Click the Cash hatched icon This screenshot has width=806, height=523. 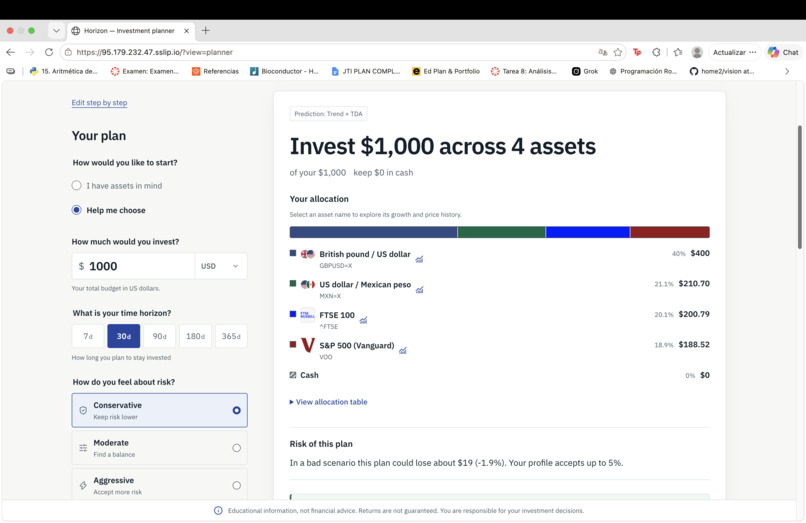point(293,375)
